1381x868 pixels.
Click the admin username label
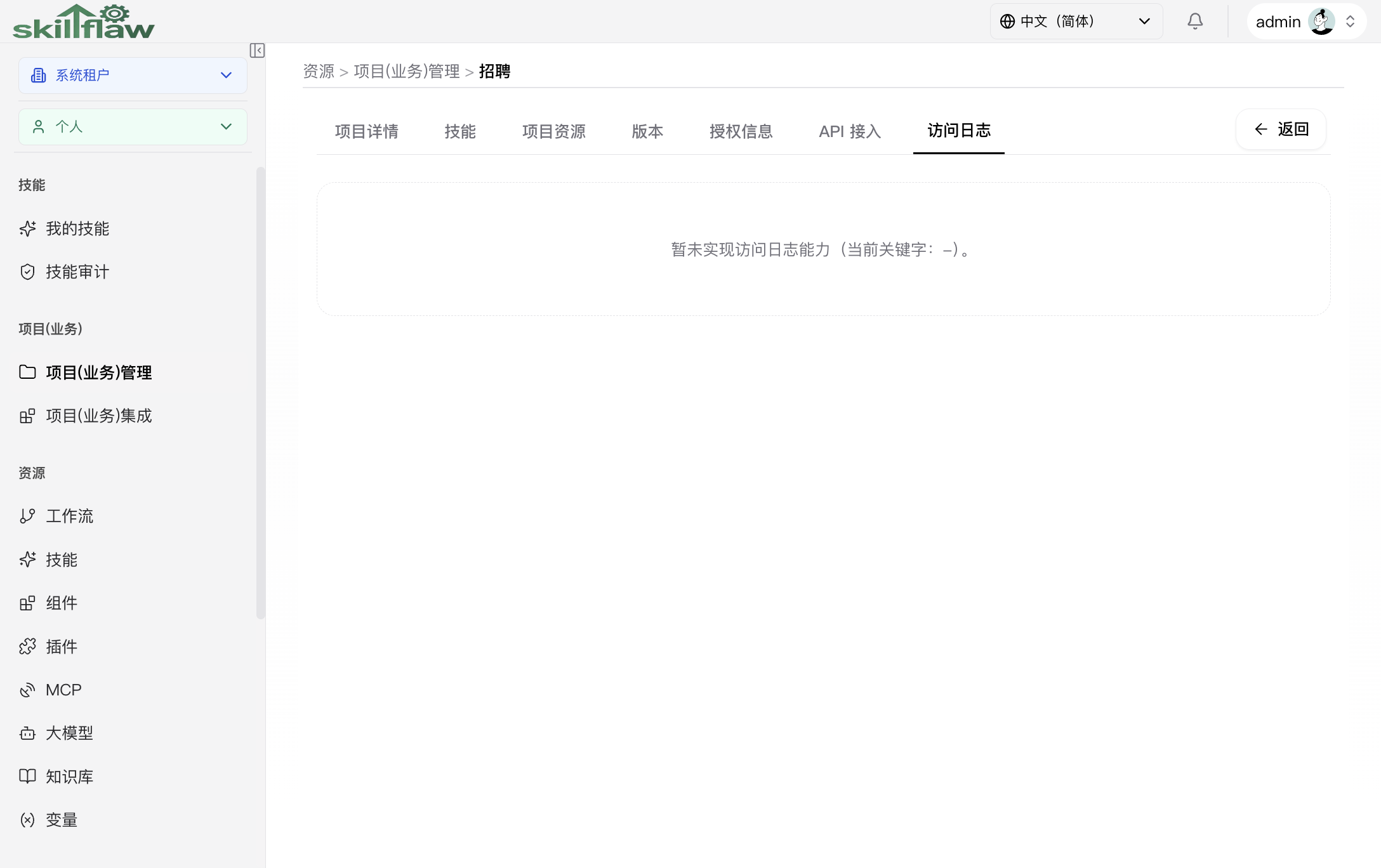click(x=1278, y=22)
